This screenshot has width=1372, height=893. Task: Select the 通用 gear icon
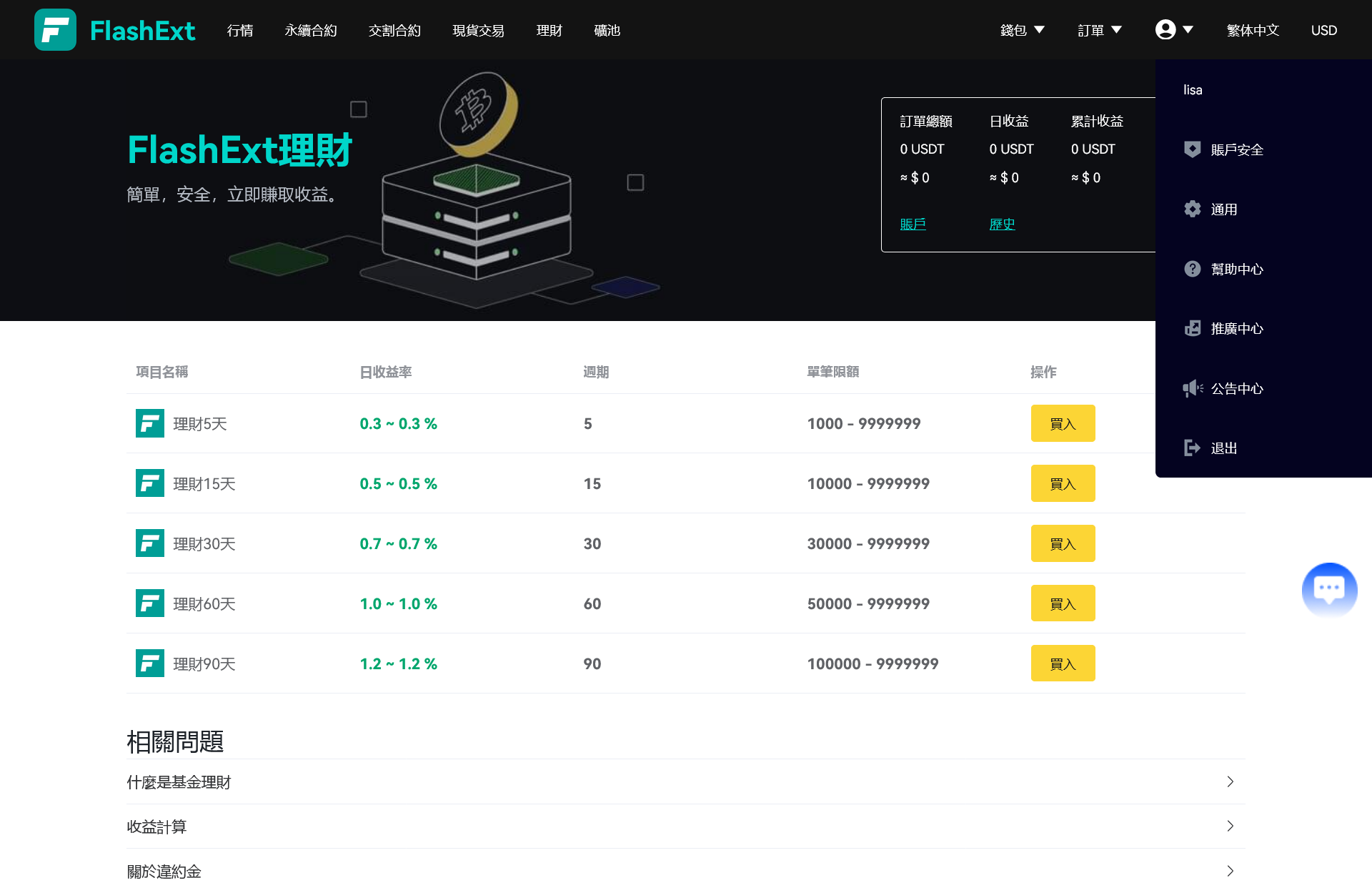(1193, 209)
